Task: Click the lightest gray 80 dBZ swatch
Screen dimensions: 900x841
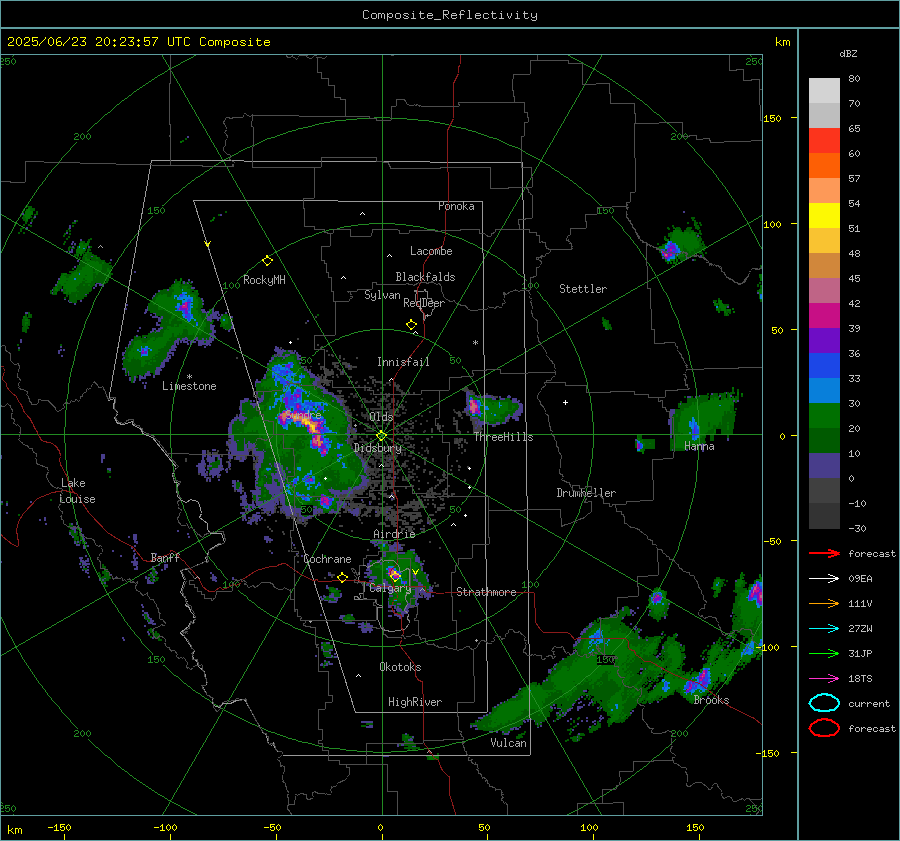Action: 824,91
